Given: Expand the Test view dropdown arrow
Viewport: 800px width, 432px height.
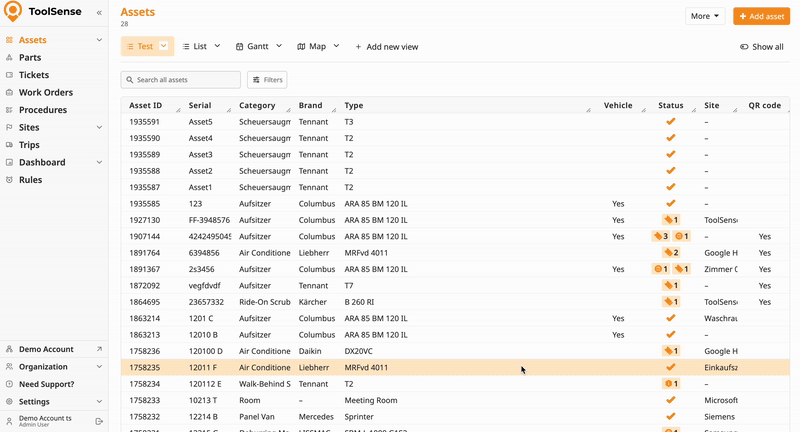Looking at the screenshot, I should tap(164, 46).
